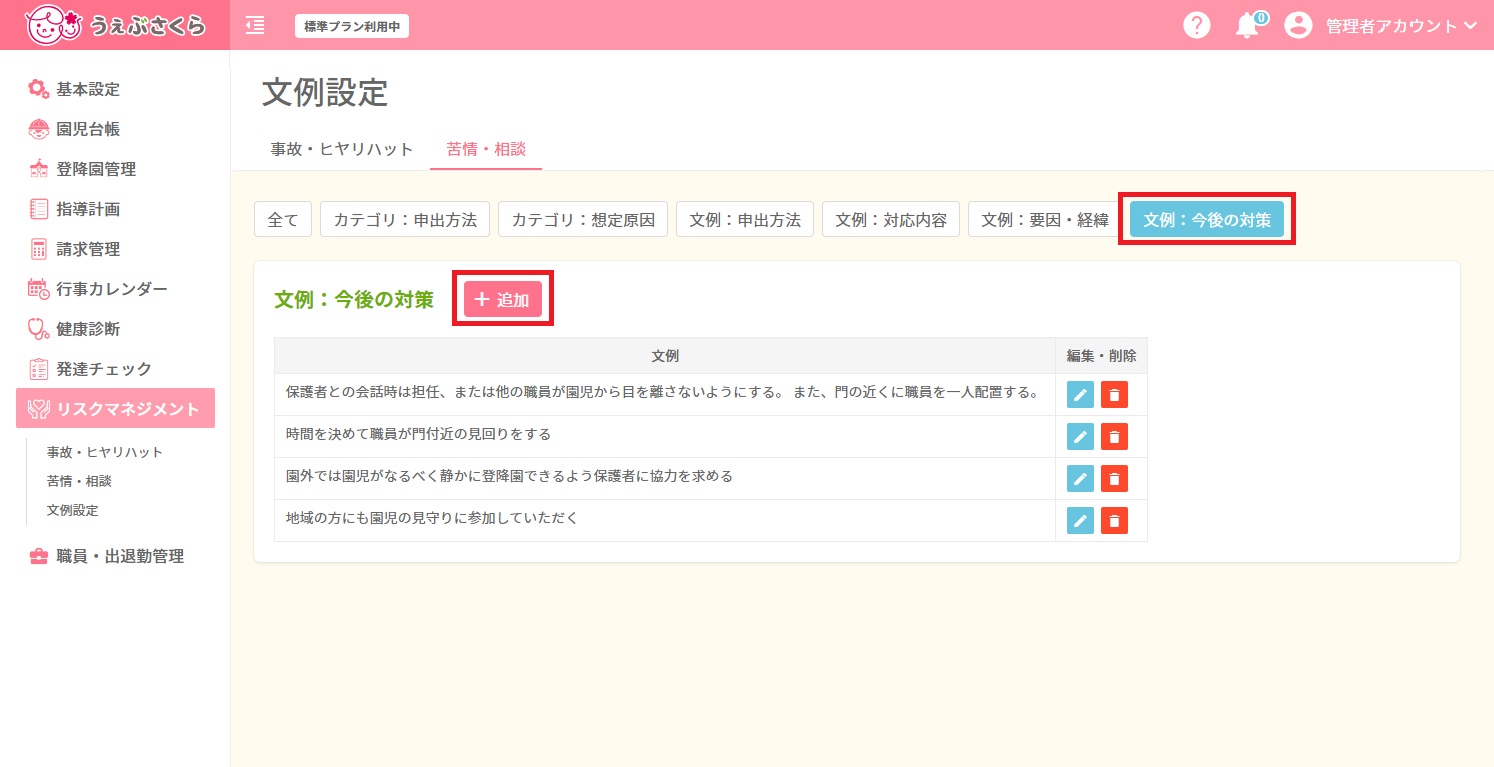Viewport: 1494px width, 767px height.
Task: Click the text 地域の方にも園児の見守りに参加していただく
Action: pyautogui.click(x=432, y=518)
